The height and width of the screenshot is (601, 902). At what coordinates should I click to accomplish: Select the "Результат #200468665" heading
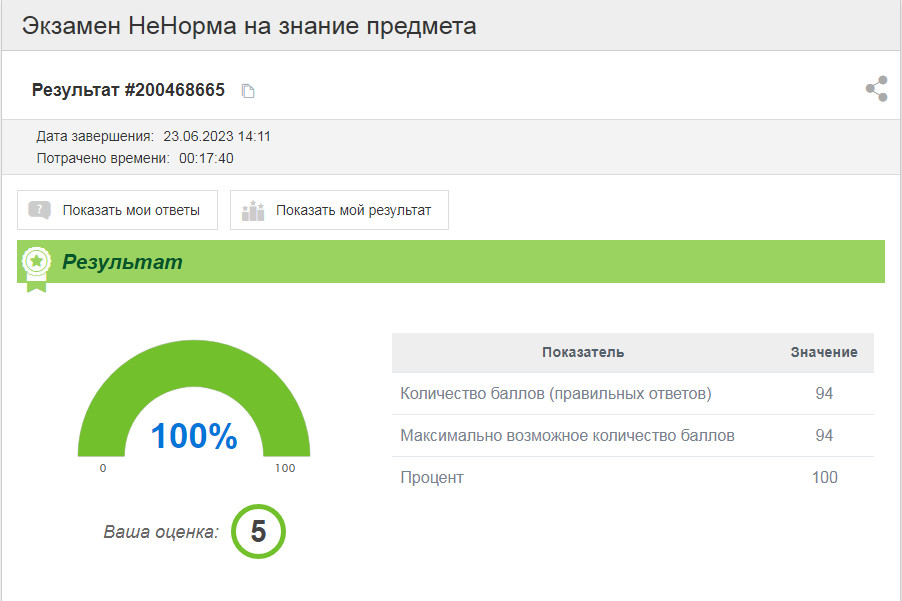pos(128,90)
